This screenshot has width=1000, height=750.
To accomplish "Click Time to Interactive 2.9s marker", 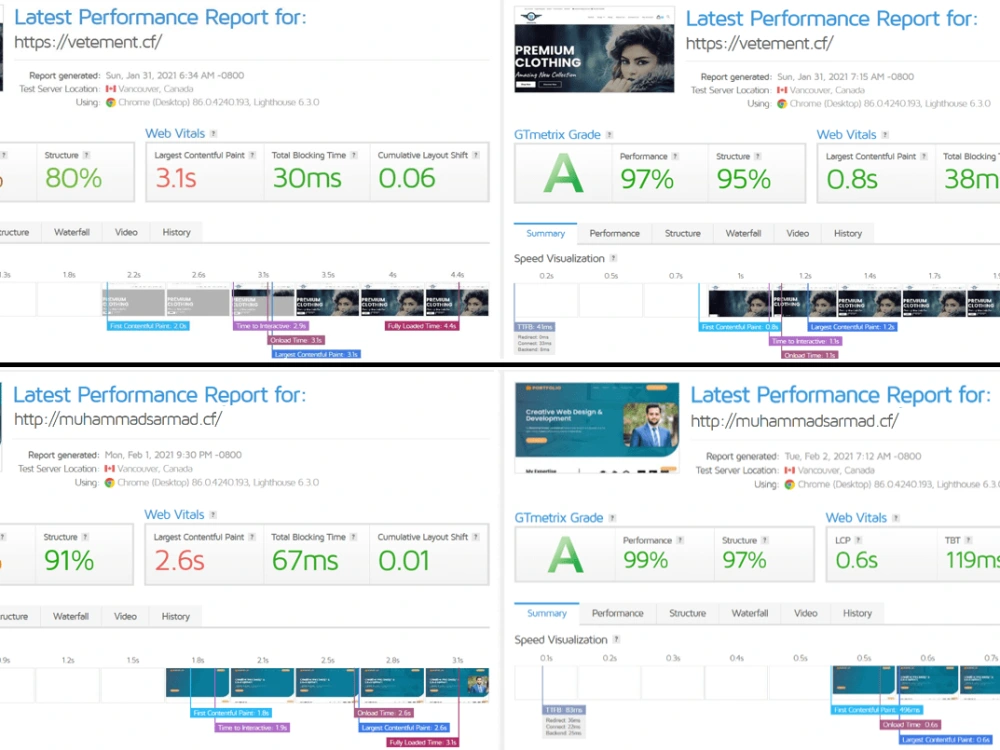I will (x=271, y=326).
